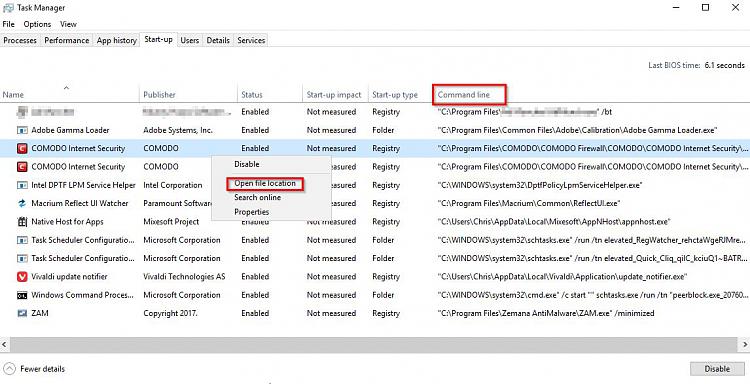This screenshot has height=384, width=750.
Task: Click the horizontal scrollbar track
Action: point(375,344)
